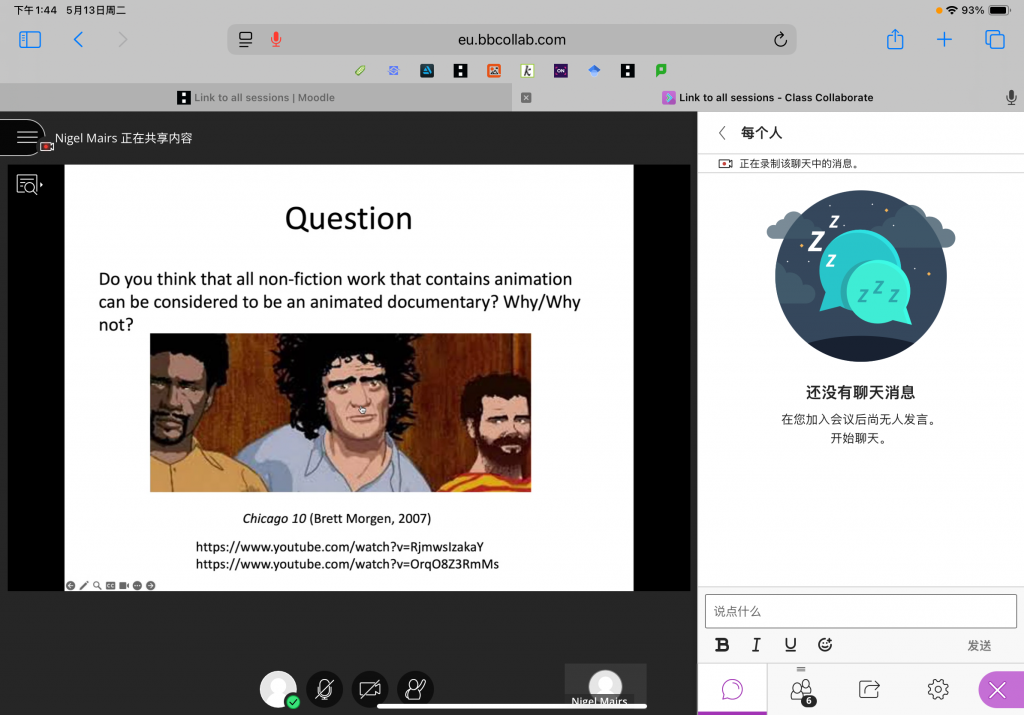
Task: Show the tab overview
Action: (x=995, y=40)
